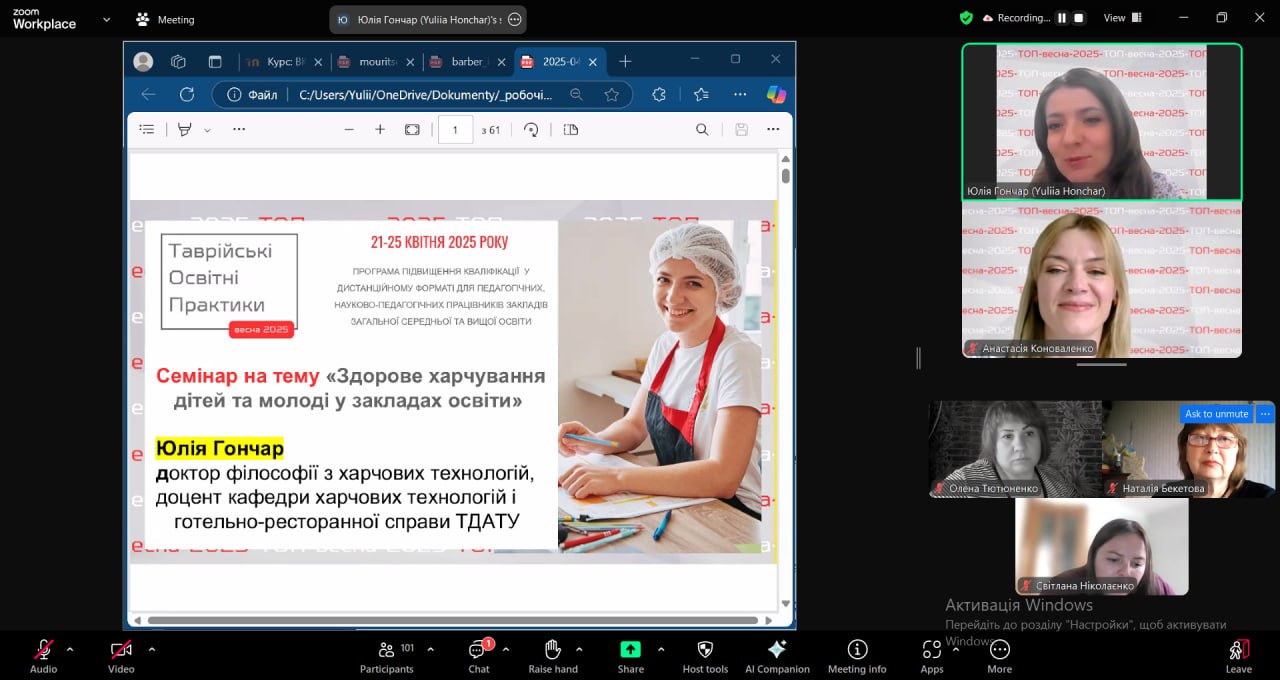
Task: Toggle PDF table of contents icon
Action: [x=147, y=129]
